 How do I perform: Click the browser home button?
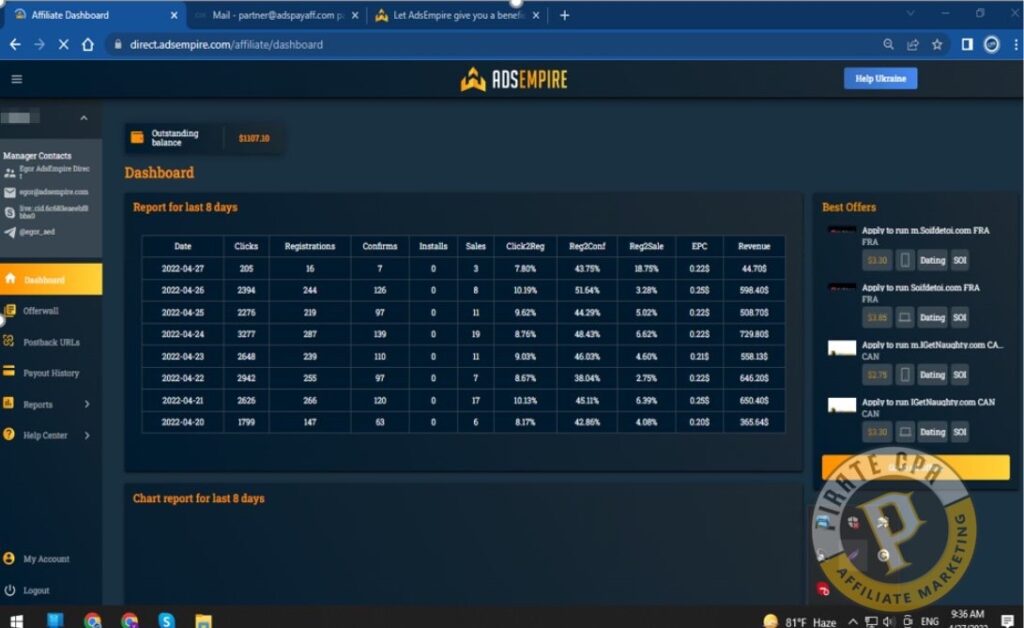[88, 44]
